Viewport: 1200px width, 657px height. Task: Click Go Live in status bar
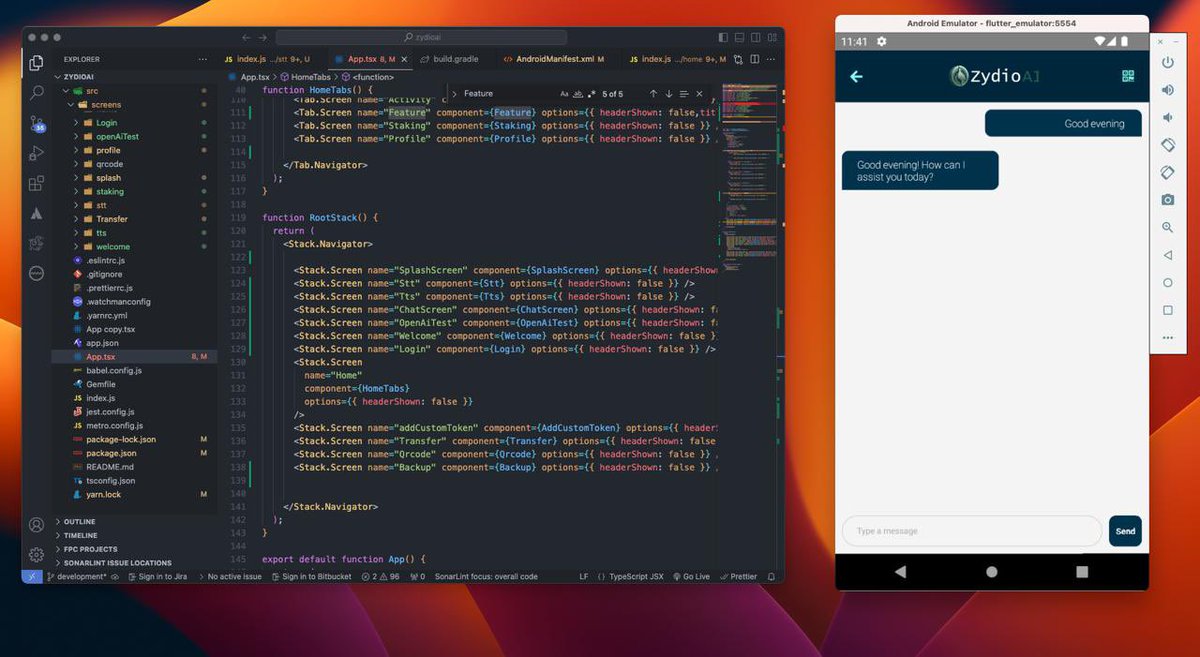click(691, 577)
